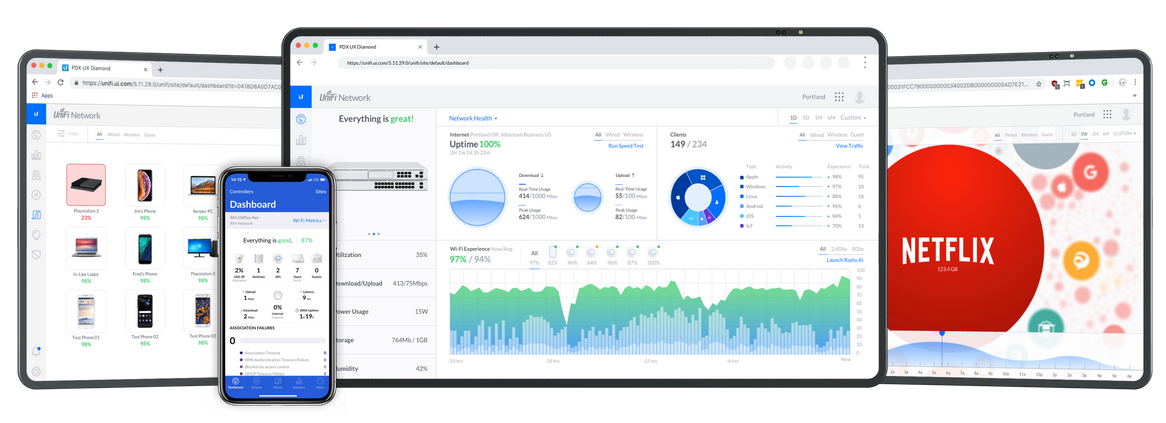This screenshot has width=1166, height=423.
Task: Open Custom time range dropdown in center window
Action: 853,117
